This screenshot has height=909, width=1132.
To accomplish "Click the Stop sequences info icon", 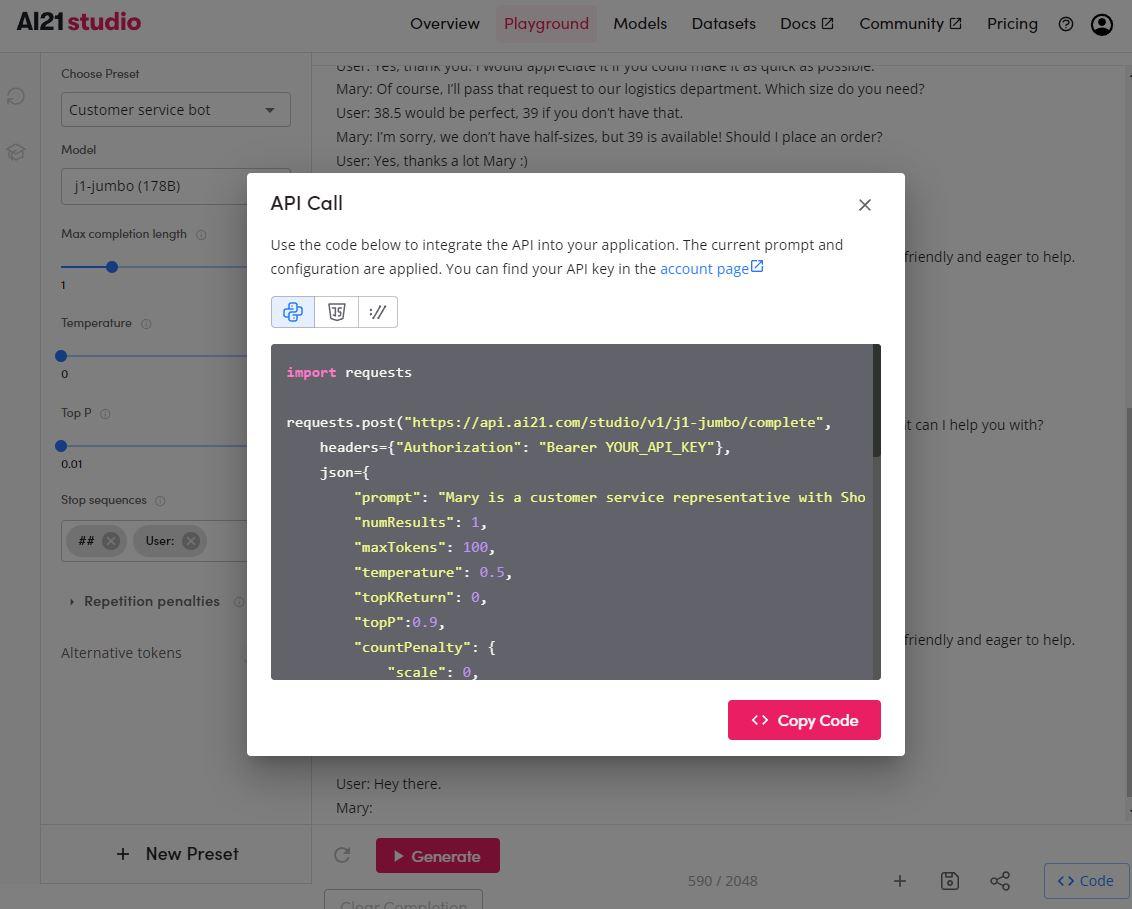I will pos(160,500).
